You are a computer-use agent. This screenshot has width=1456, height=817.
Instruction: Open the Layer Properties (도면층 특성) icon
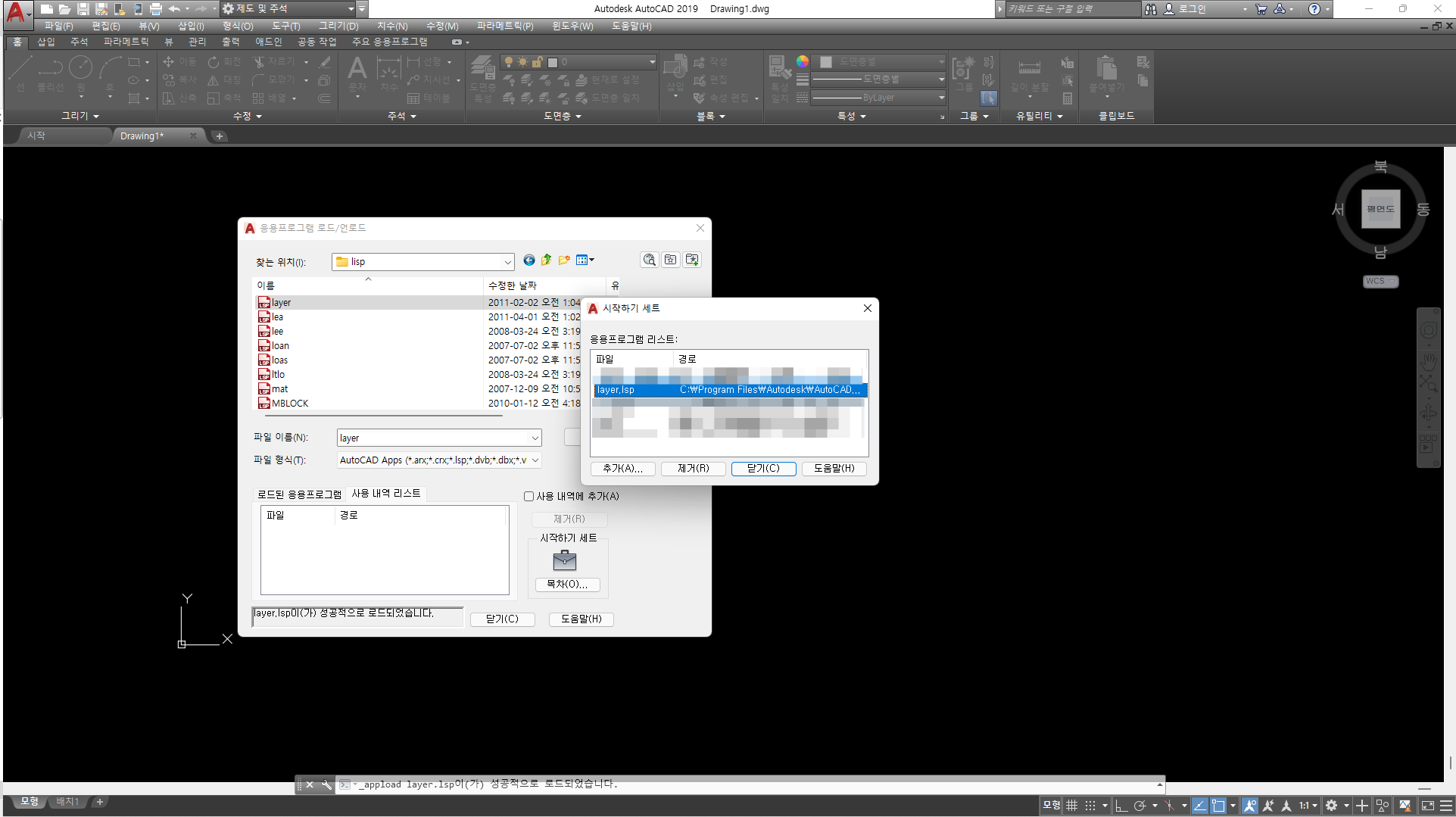[483, 78]
